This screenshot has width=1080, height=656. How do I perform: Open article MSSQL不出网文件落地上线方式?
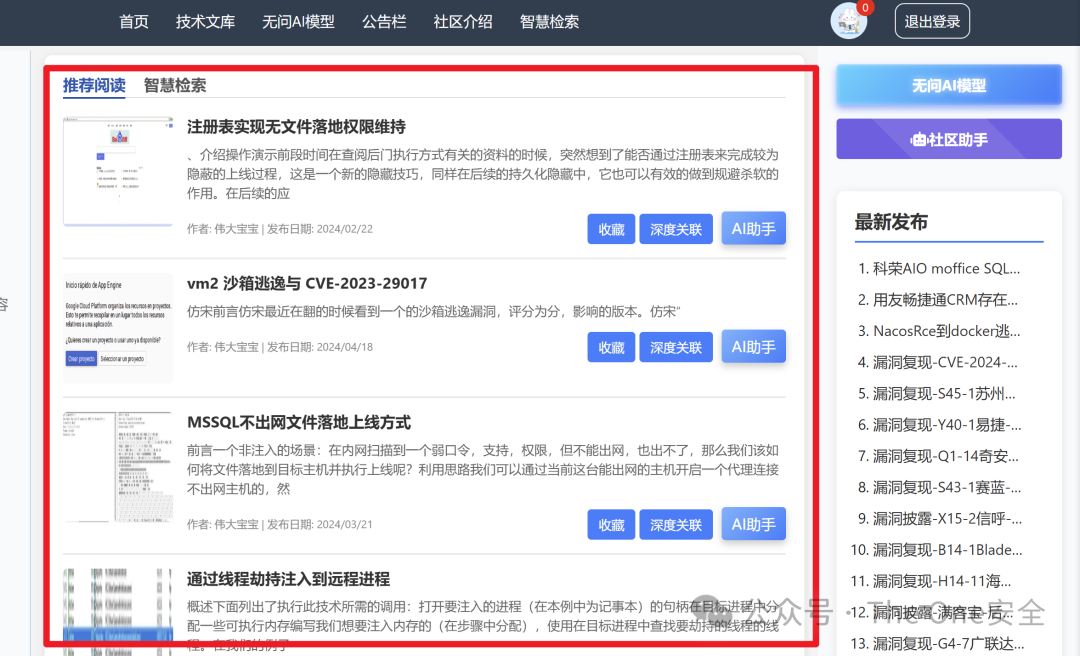coord(299,422)
